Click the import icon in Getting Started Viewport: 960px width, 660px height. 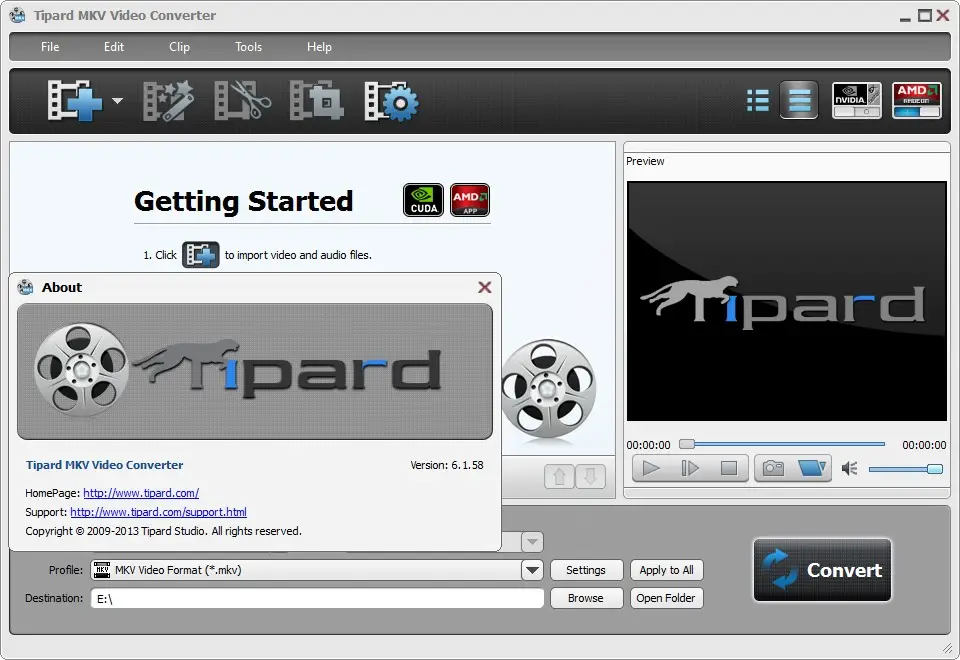pos(200,255)
